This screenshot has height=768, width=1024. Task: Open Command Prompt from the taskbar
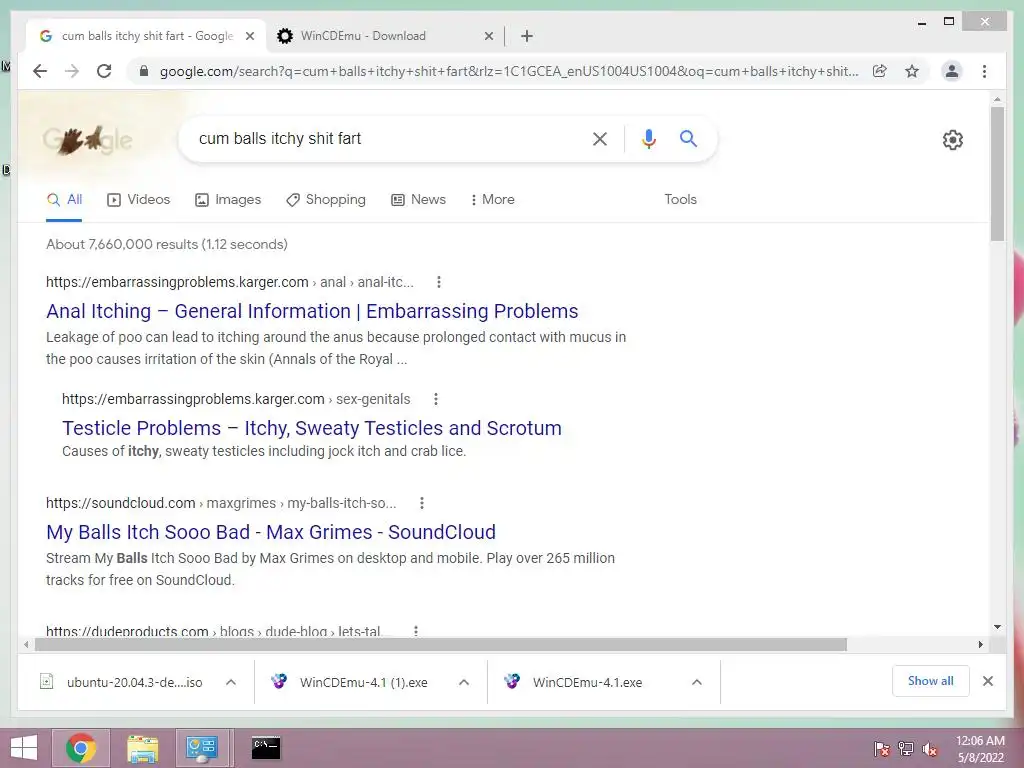[266, 748]
